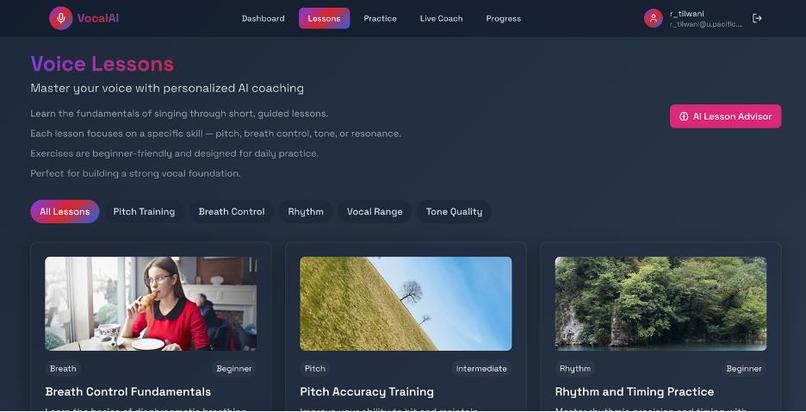Click the Pitch Accuracy Training title
Viewport: 806px width, 412px height.
pyautogui.click(x=367, y=392)
